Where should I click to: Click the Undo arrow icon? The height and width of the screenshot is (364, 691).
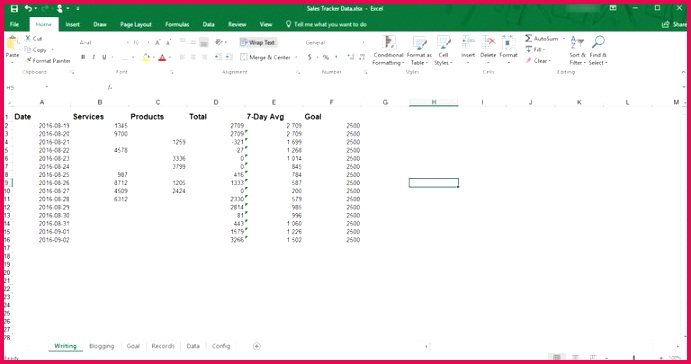point(29,8)
